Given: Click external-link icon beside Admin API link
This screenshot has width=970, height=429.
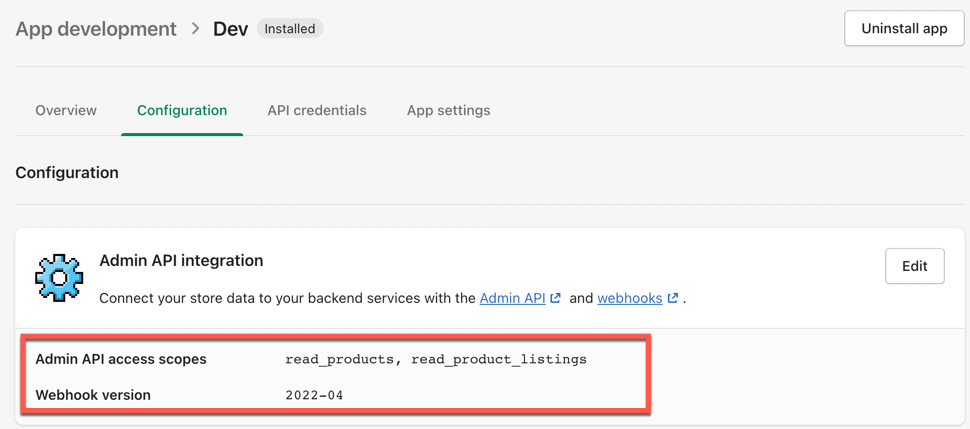Looking at the screenshot, I should click(556, 298).
